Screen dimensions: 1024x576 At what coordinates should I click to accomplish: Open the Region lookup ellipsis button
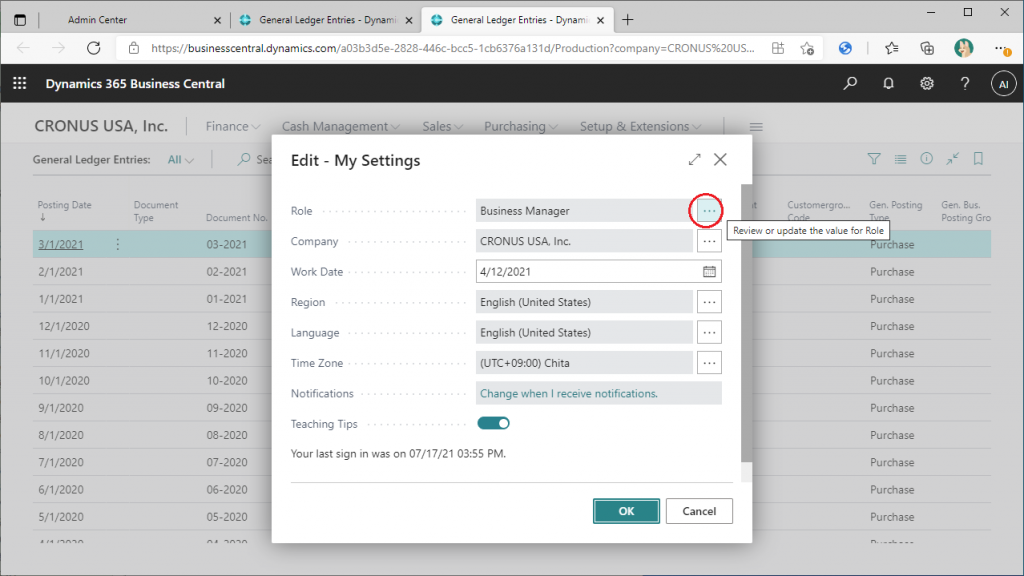[x=709, y=302]
